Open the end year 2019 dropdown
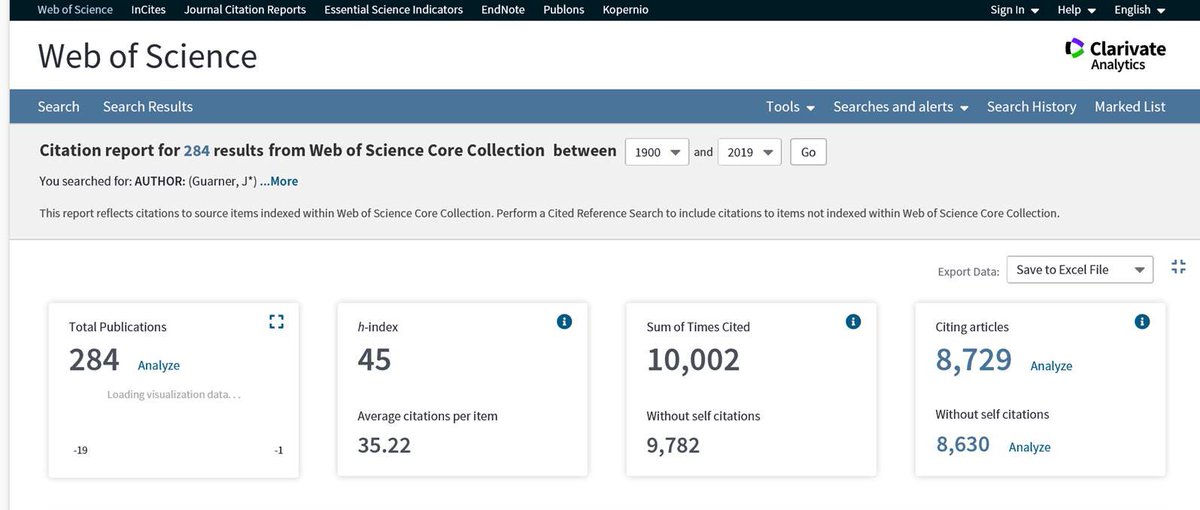 point(749,152)
